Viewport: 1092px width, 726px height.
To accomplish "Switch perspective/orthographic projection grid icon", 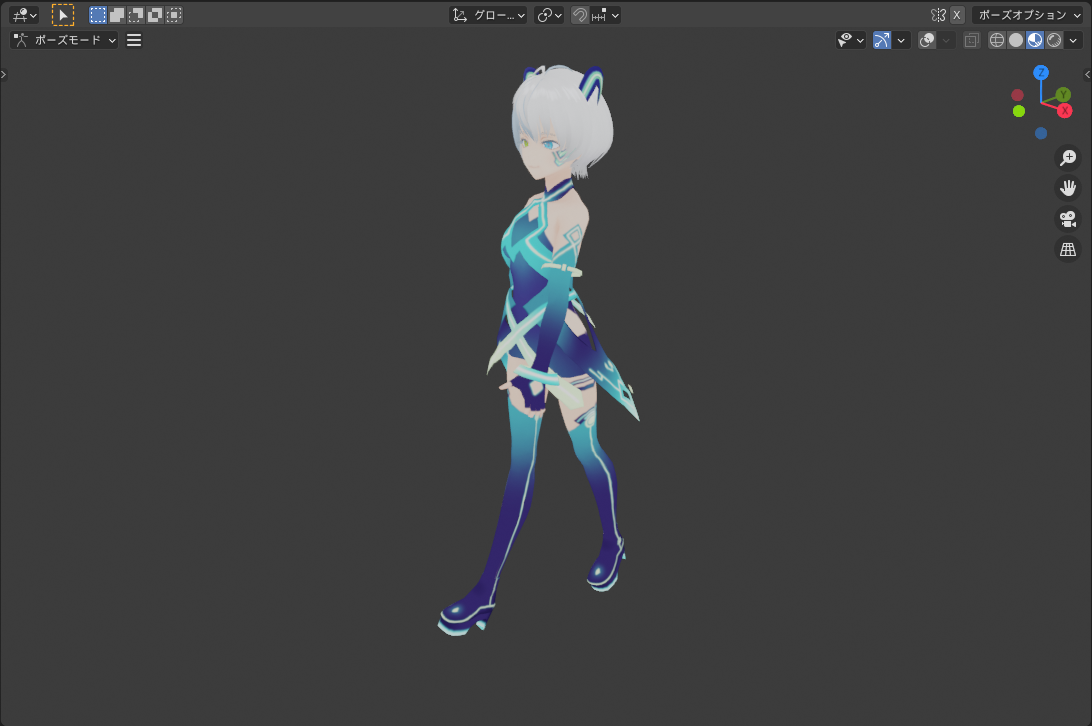I will [1068, 249].
